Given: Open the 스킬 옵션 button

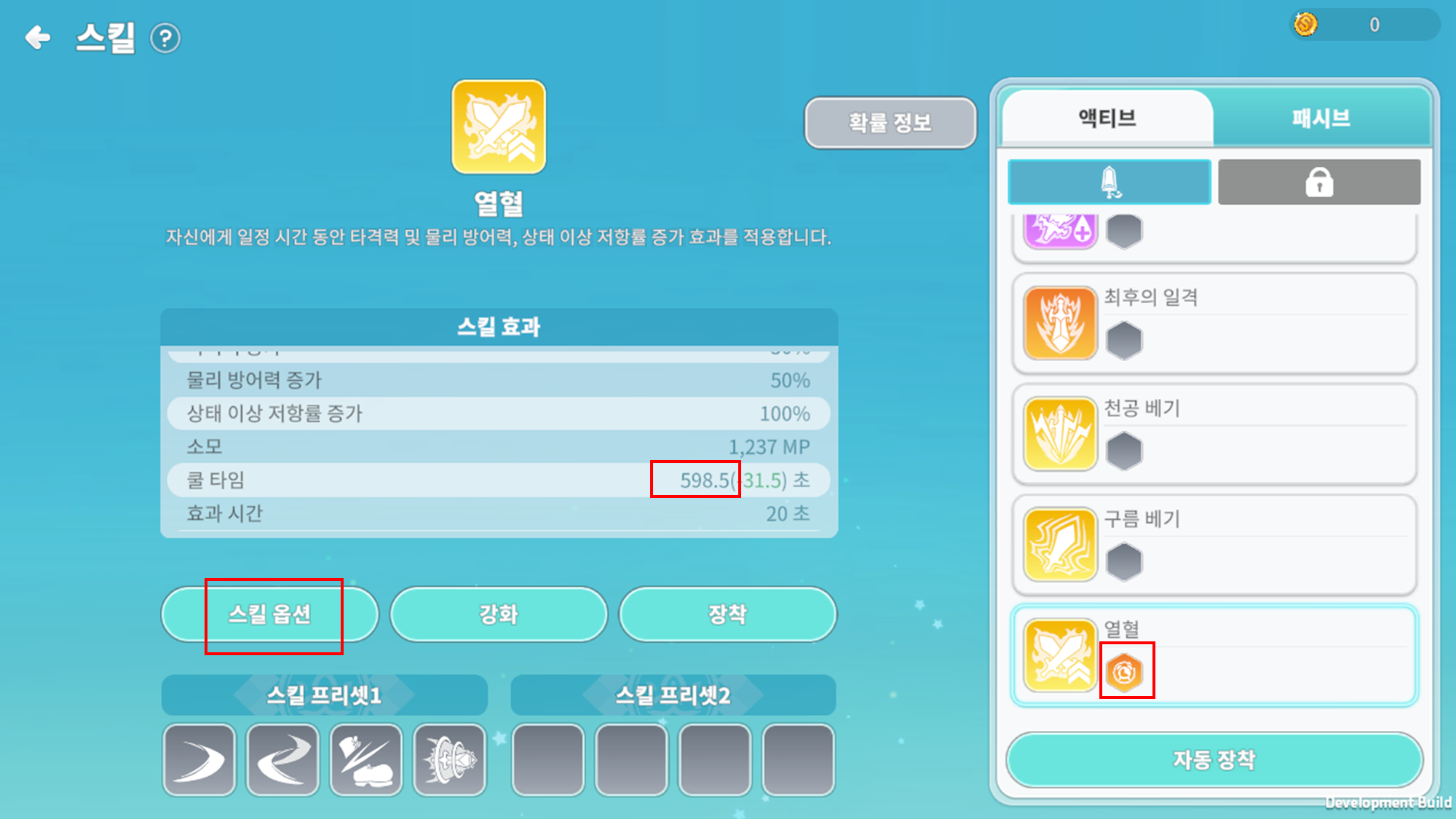Looking at the screenshot, I should pyautogui.click(x=270, y=614).
